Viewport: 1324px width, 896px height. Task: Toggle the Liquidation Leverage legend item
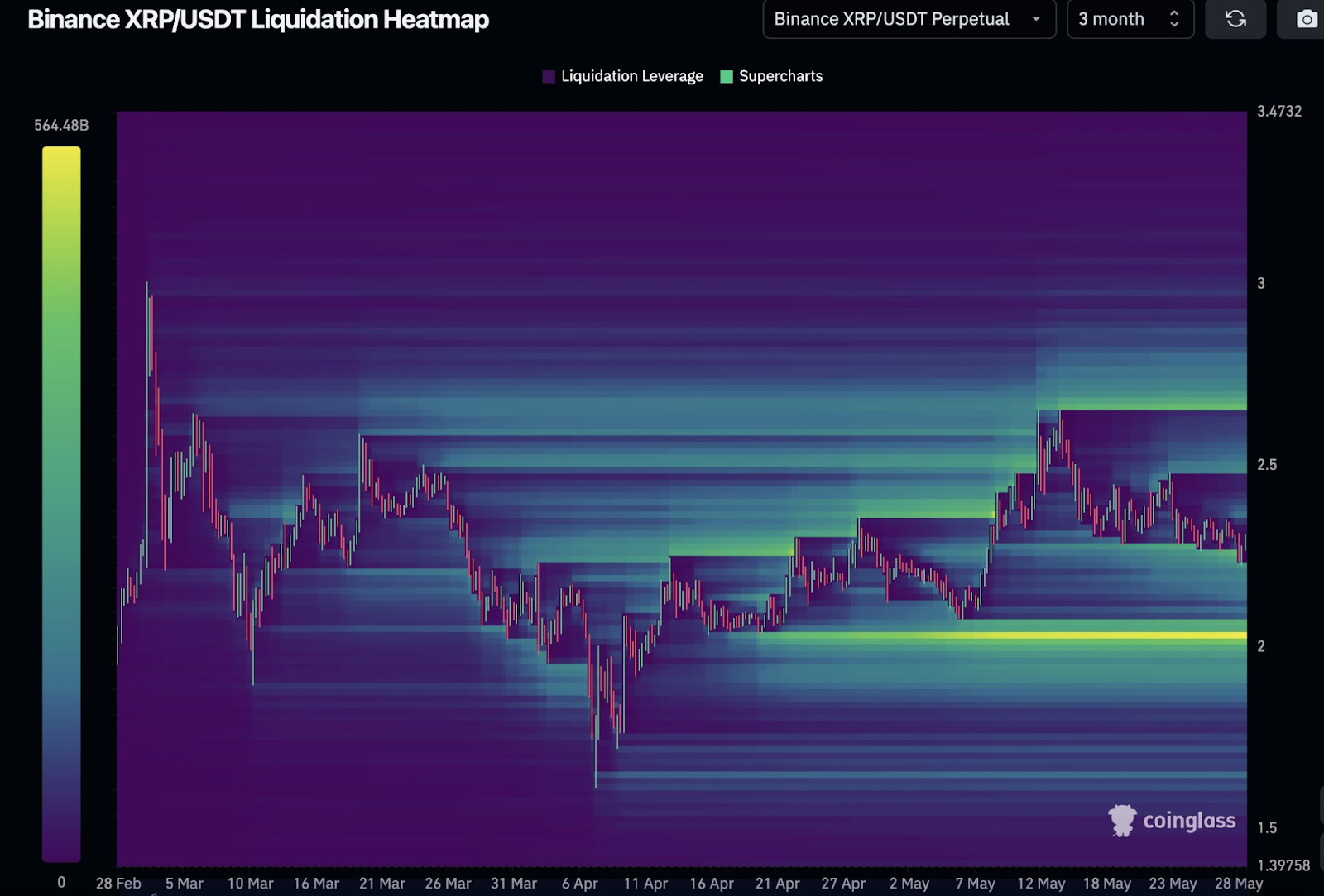622,76
